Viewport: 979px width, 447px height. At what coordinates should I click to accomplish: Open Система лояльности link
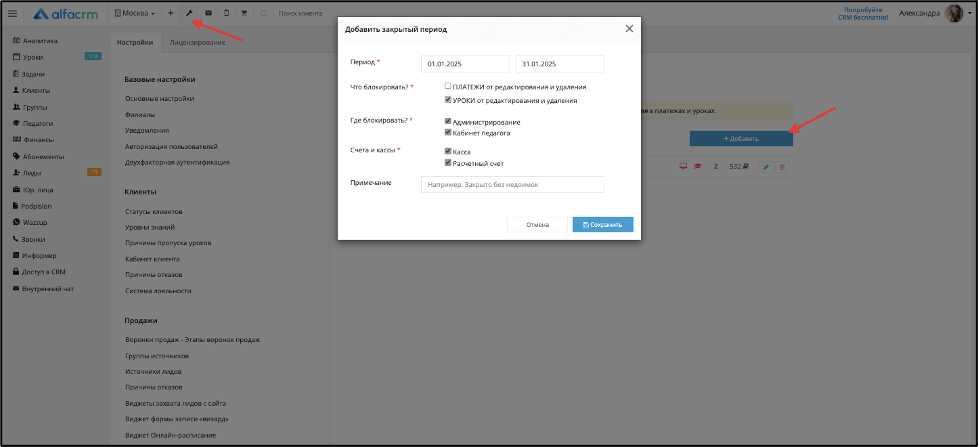tap(158, 290)
